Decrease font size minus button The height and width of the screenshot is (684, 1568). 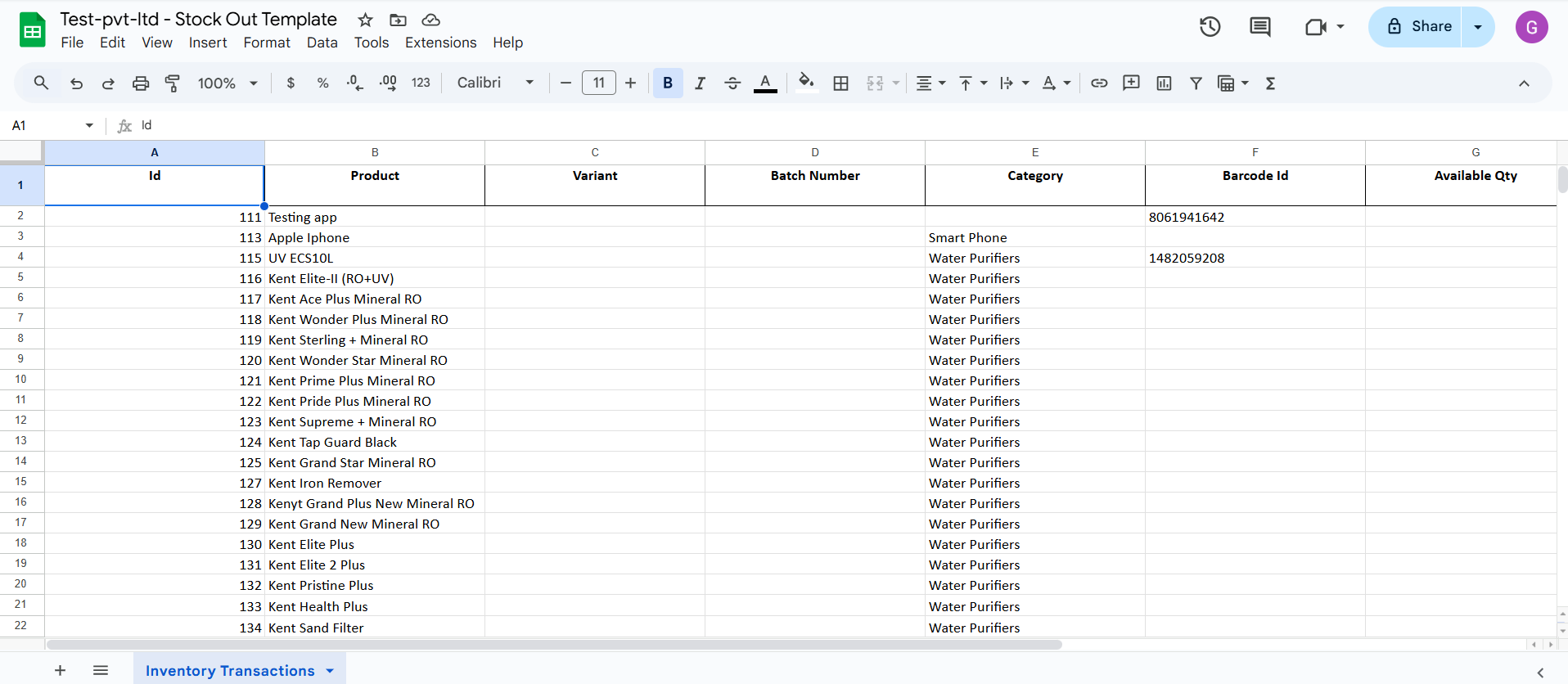[x=565, y=83]
